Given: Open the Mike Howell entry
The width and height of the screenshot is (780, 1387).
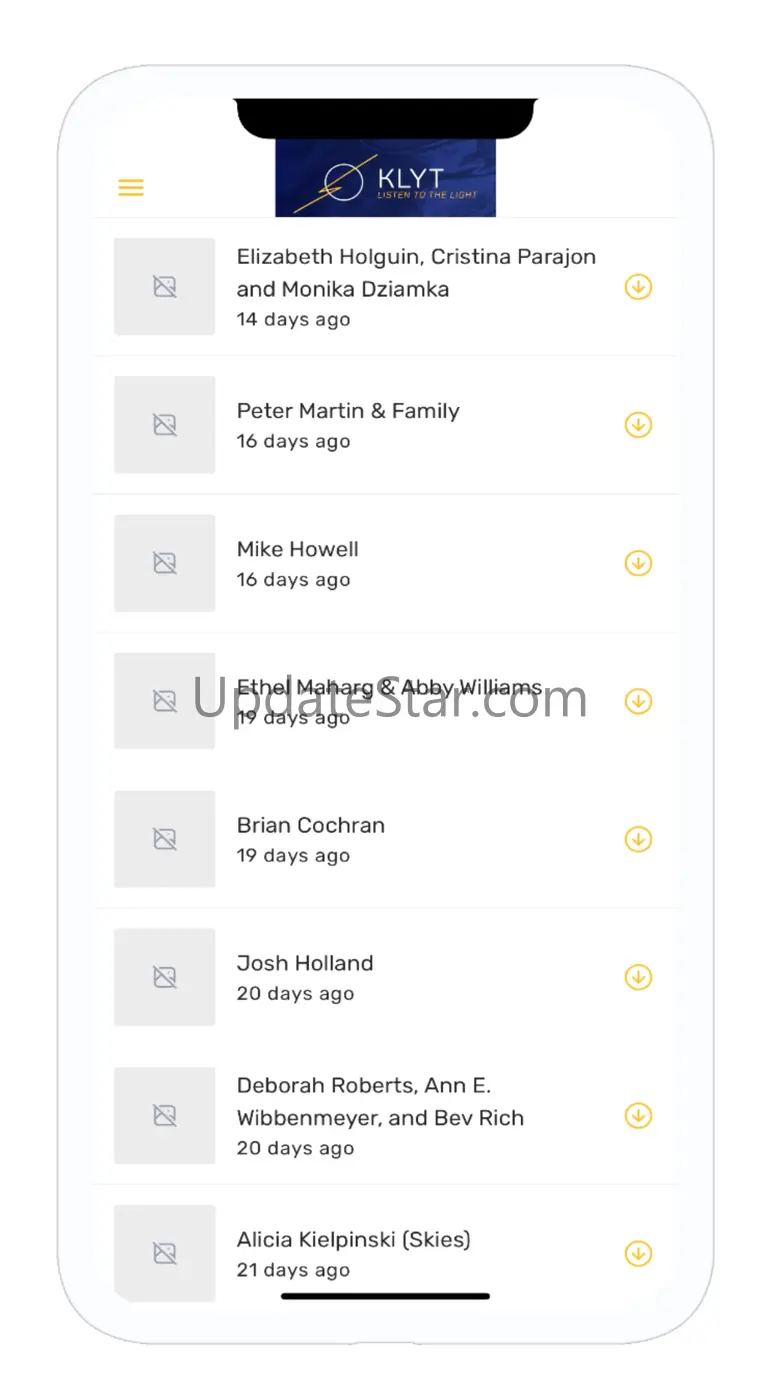Looking at the screenshot, I should pyautogui.click(x=386, y=563).
